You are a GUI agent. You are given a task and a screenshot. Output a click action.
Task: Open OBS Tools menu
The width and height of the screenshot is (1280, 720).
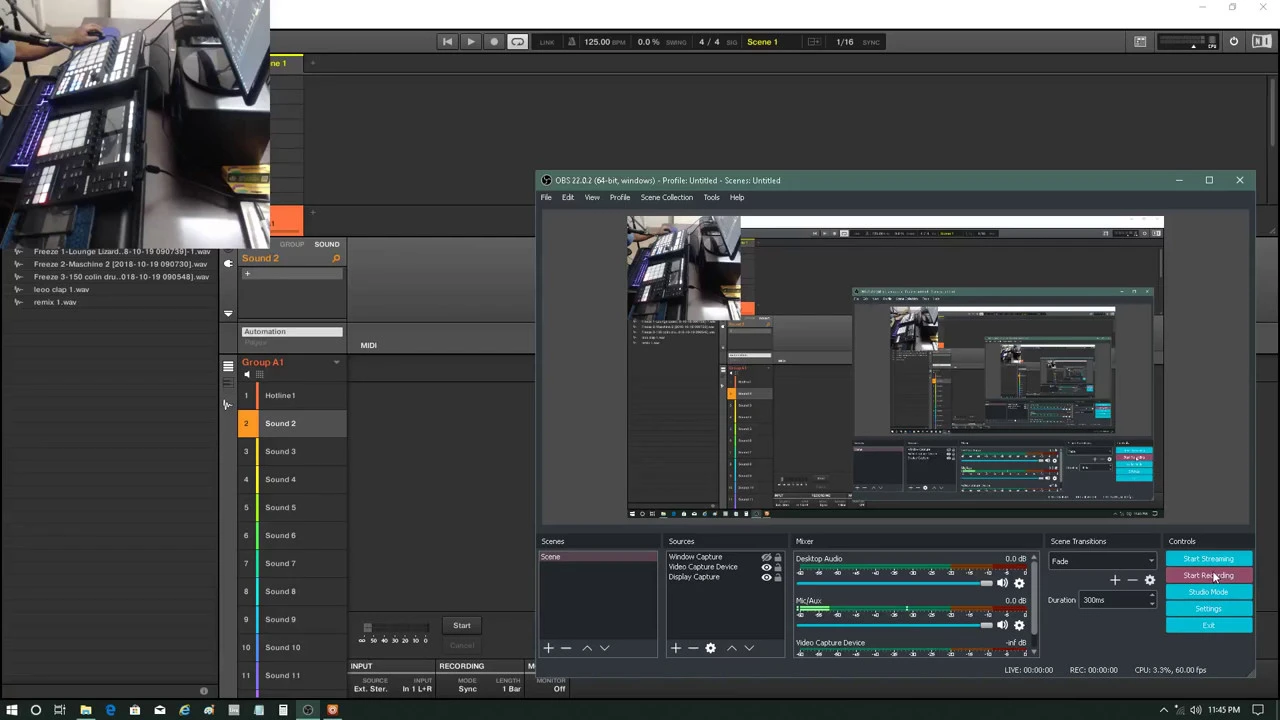[711, 198]
